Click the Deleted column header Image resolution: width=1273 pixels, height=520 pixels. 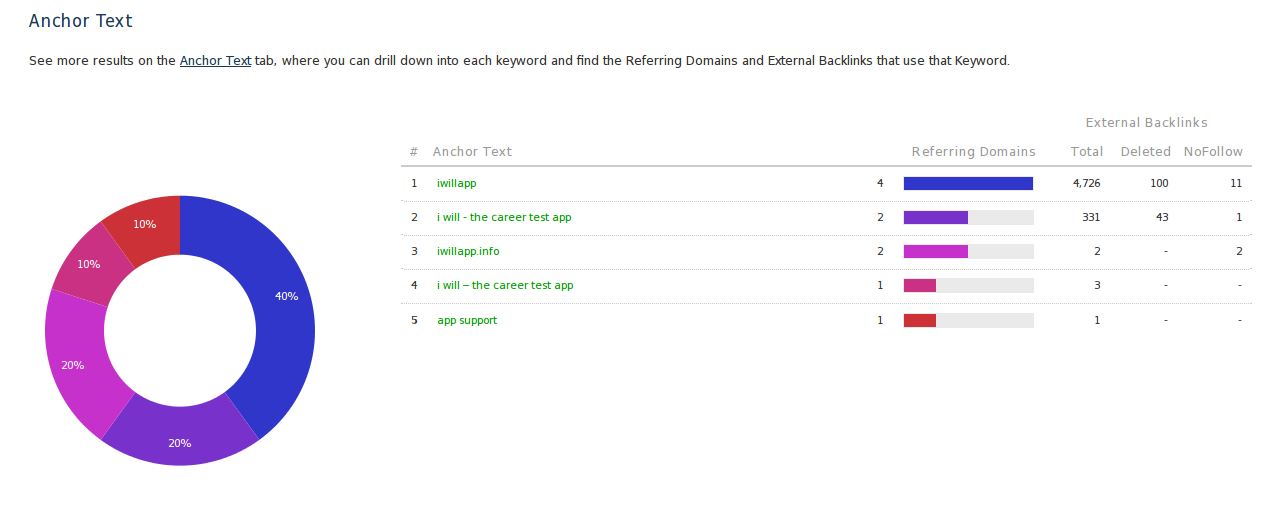point(1145,152)
